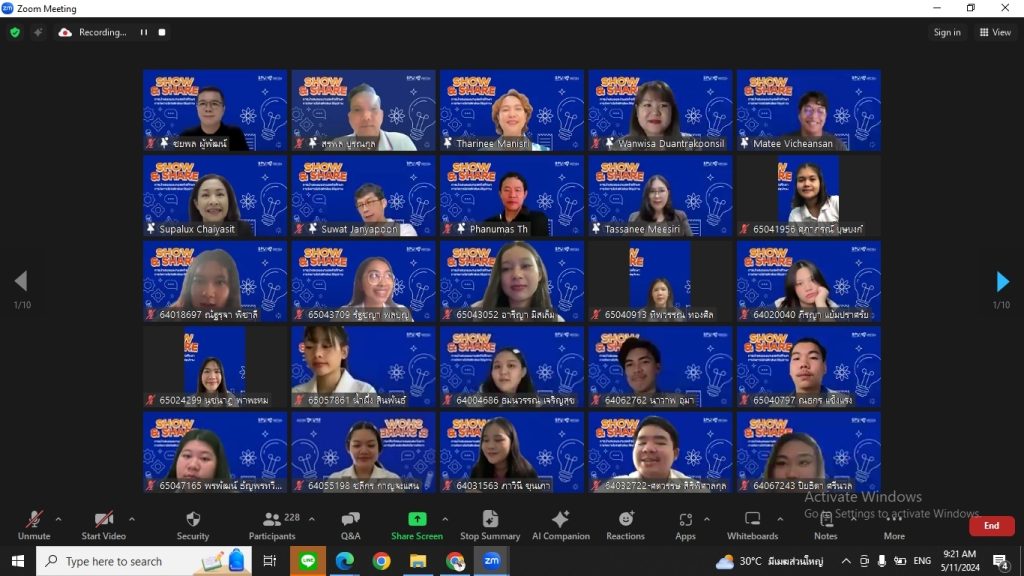Expand arrow beside Apps
Image resolution: width=1024 pixels, height=576 pixels.
[707, 519]
